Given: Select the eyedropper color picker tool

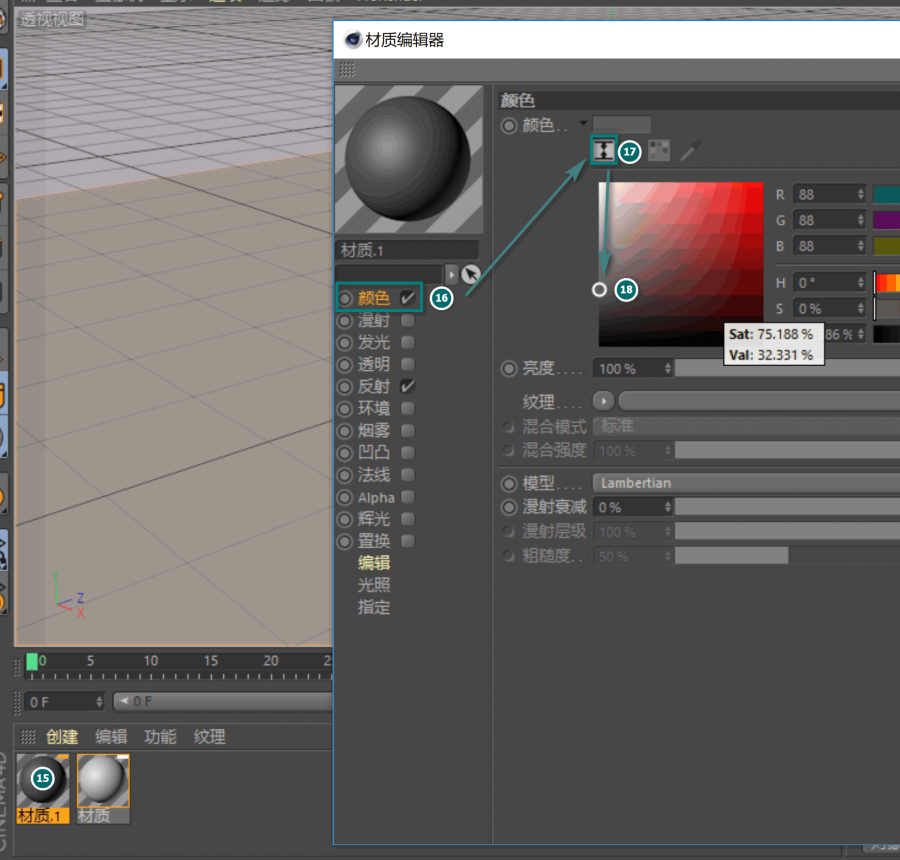Looking at the screenshot, I should click(x=691, y=151).
